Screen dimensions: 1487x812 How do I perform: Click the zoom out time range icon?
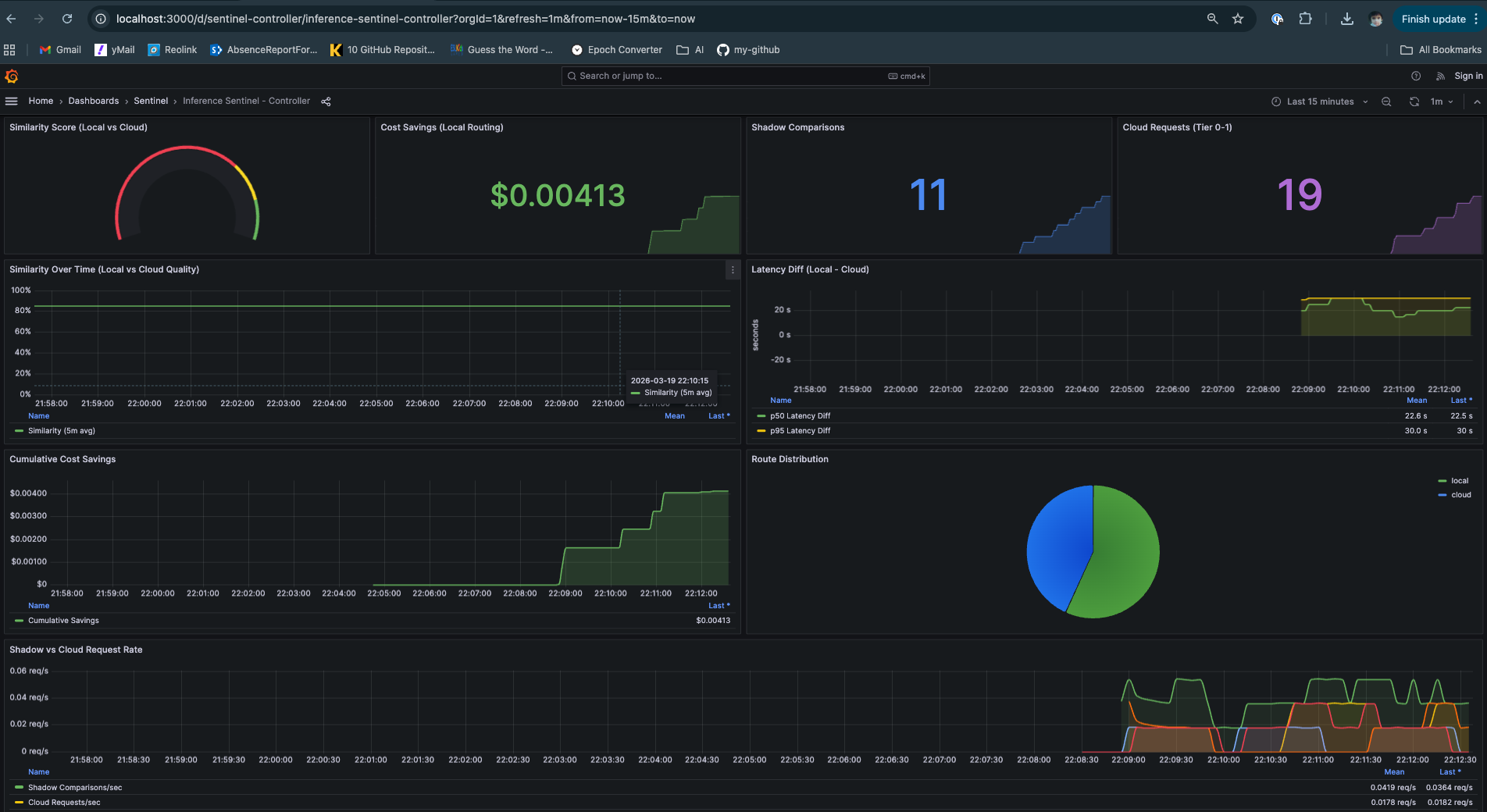[1386, 101]
